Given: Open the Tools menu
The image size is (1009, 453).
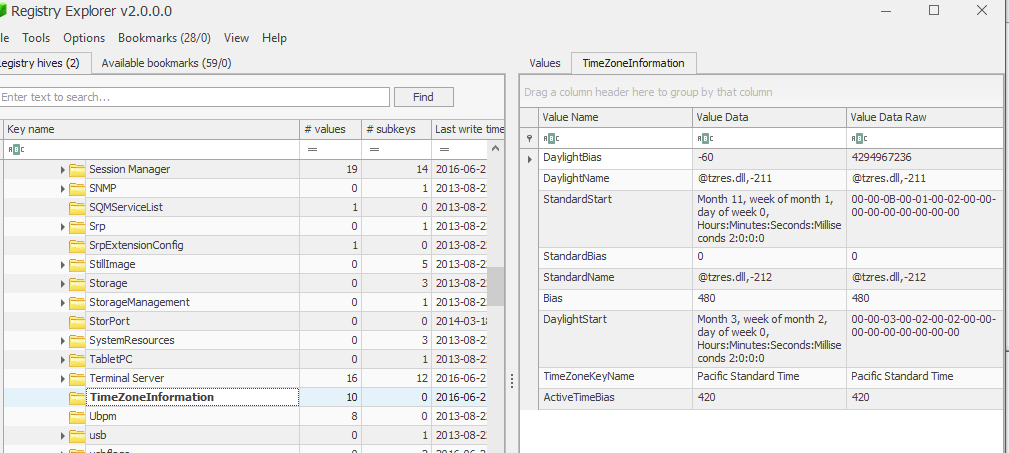Looking at the screenshot, I should [x=36, y=38].
